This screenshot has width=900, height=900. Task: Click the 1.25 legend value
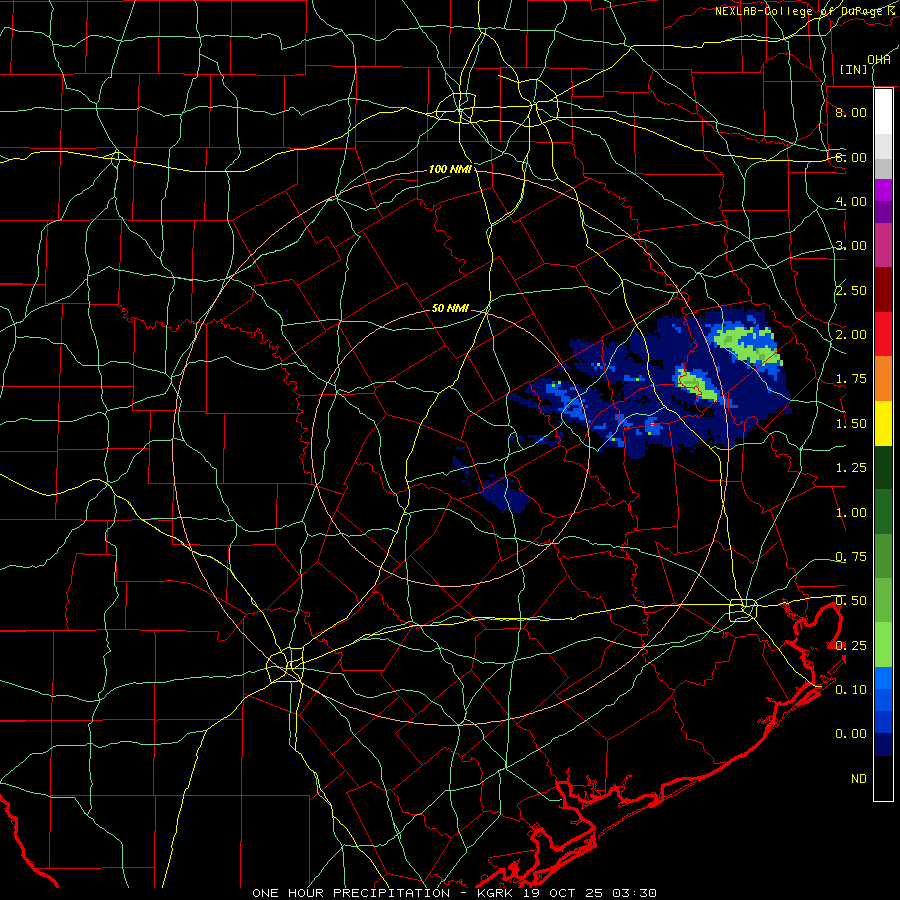(x=851, y=468)
